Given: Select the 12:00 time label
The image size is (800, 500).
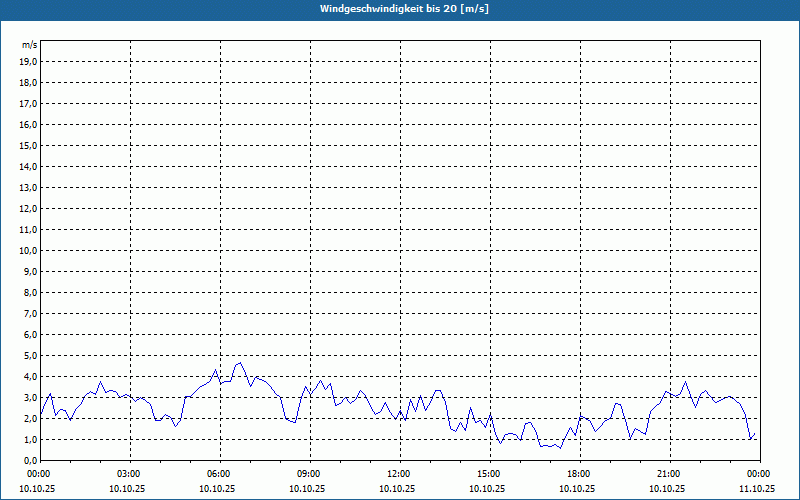Looking at the screenshot, I should point(398,474).
